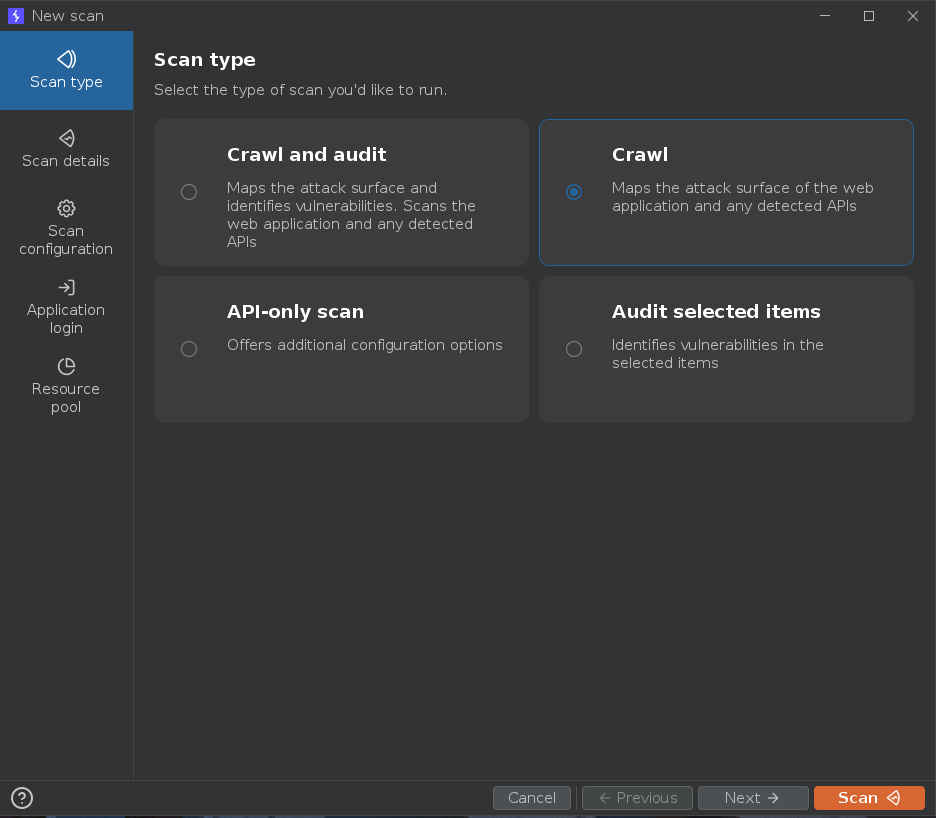Switch to the Scan details tab label
This screenshot has width=936, height=818.
[x=66, y=161]
